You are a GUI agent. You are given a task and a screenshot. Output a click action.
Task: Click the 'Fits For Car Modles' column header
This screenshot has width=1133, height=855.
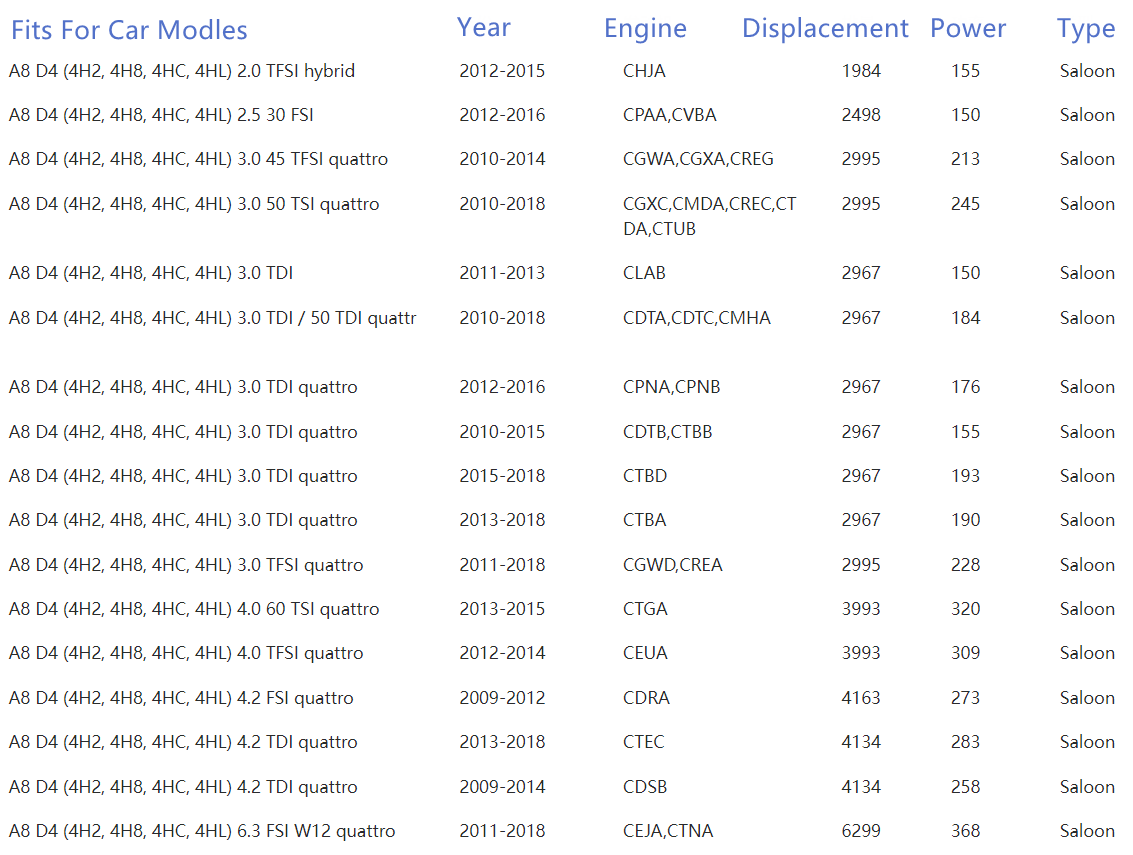[129, 30]
